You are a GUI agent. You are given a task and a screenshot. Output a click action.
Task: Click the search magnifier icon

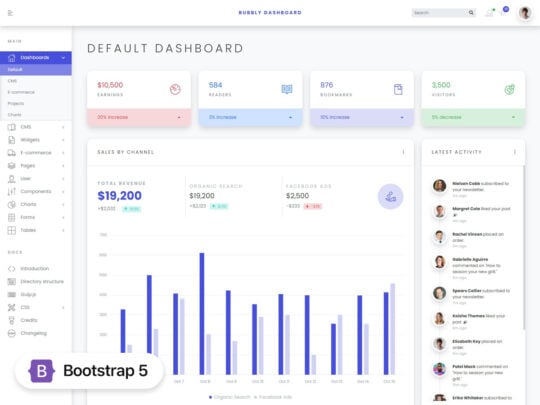tap(471, 13)
